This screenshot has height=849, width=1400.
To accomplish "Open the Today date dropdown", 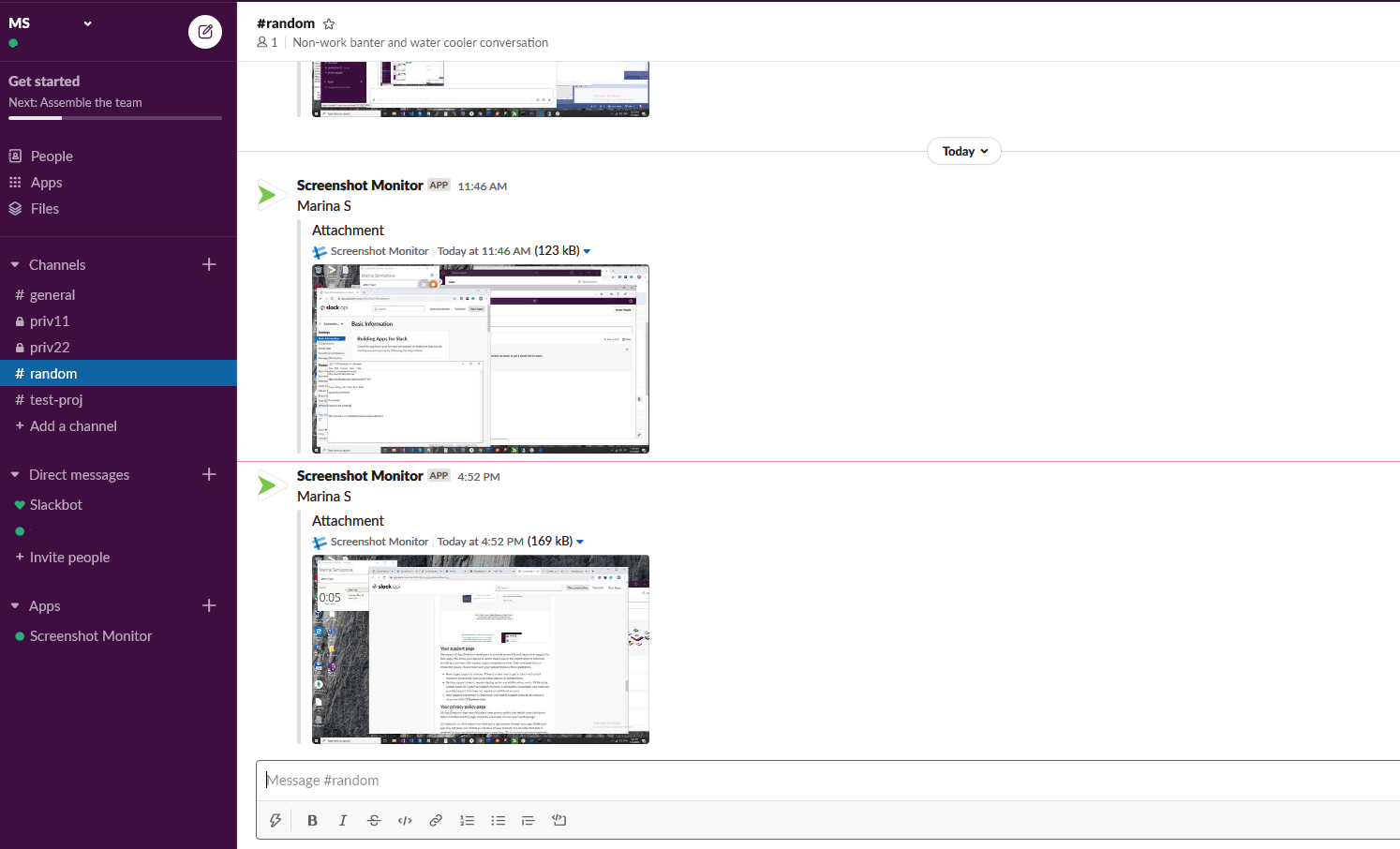I will point(963,151).
